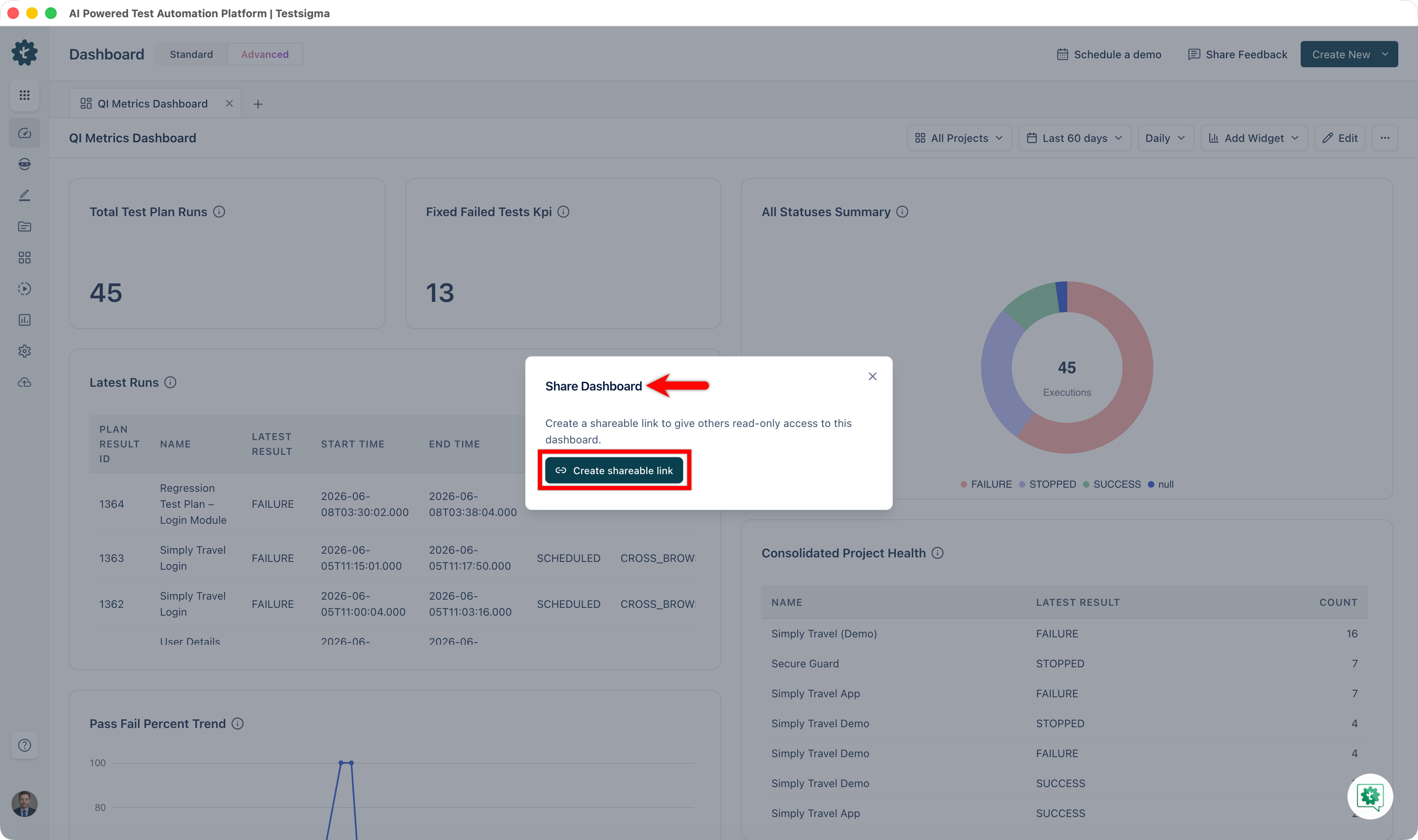Toggle FAILURE series in chart legend

click(x=986, y=484)
